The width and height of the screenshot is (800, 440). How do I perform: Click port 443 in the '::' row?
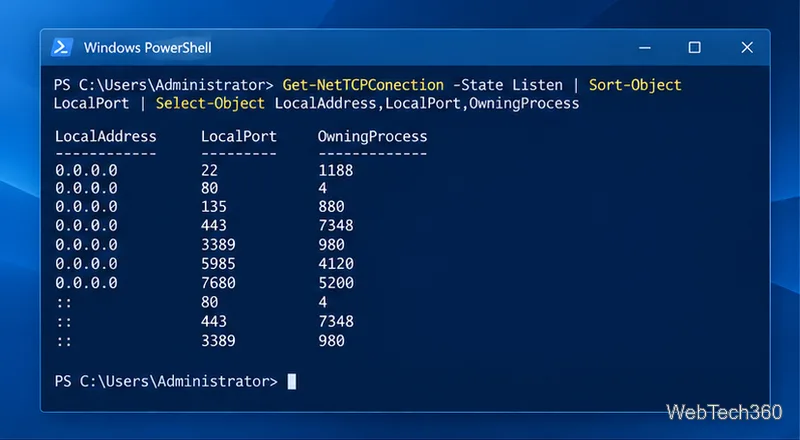coord(213,321)
